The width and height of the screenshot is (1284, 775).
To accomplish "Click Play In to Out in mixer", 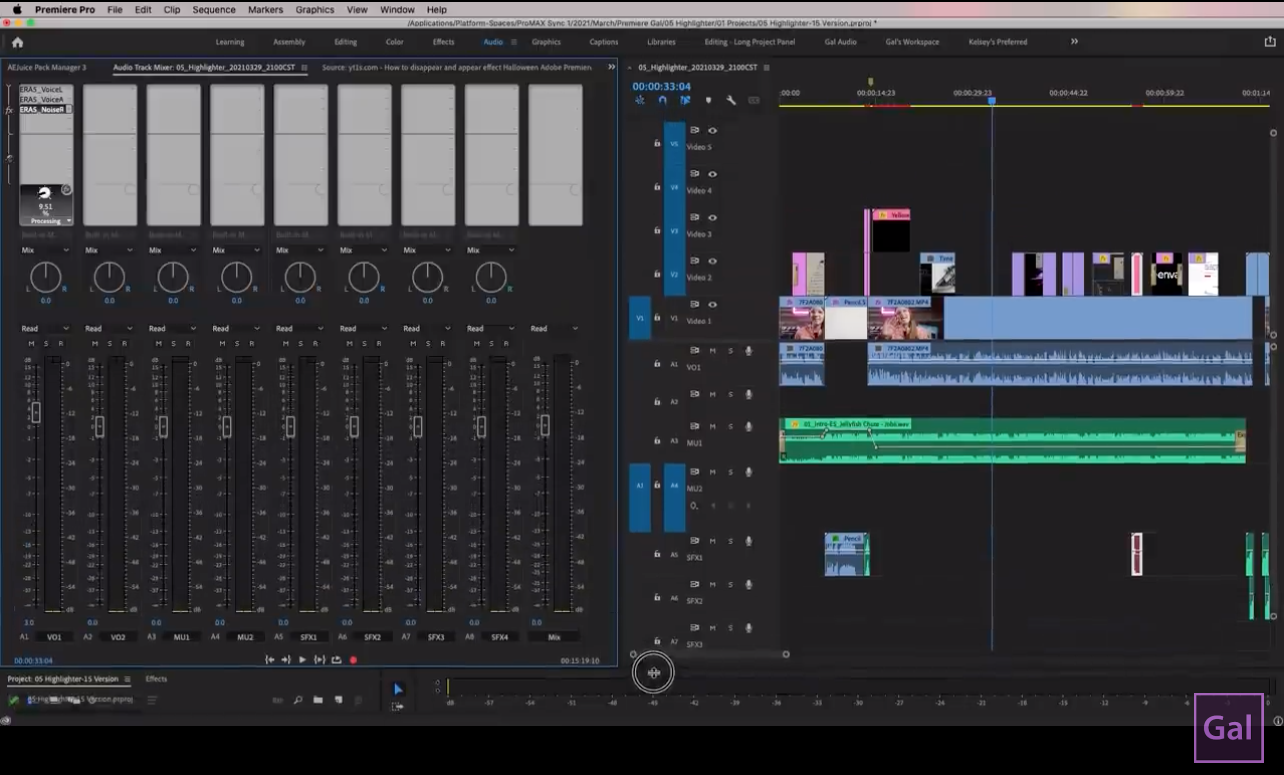I will point(319,660).
